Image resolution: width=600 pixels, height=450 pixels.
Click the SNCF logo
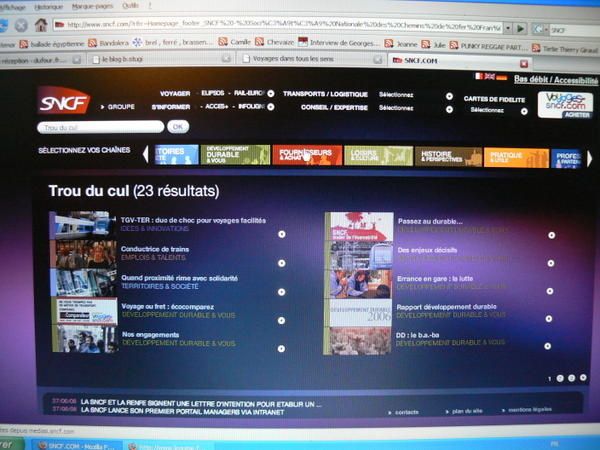[64, 100]
